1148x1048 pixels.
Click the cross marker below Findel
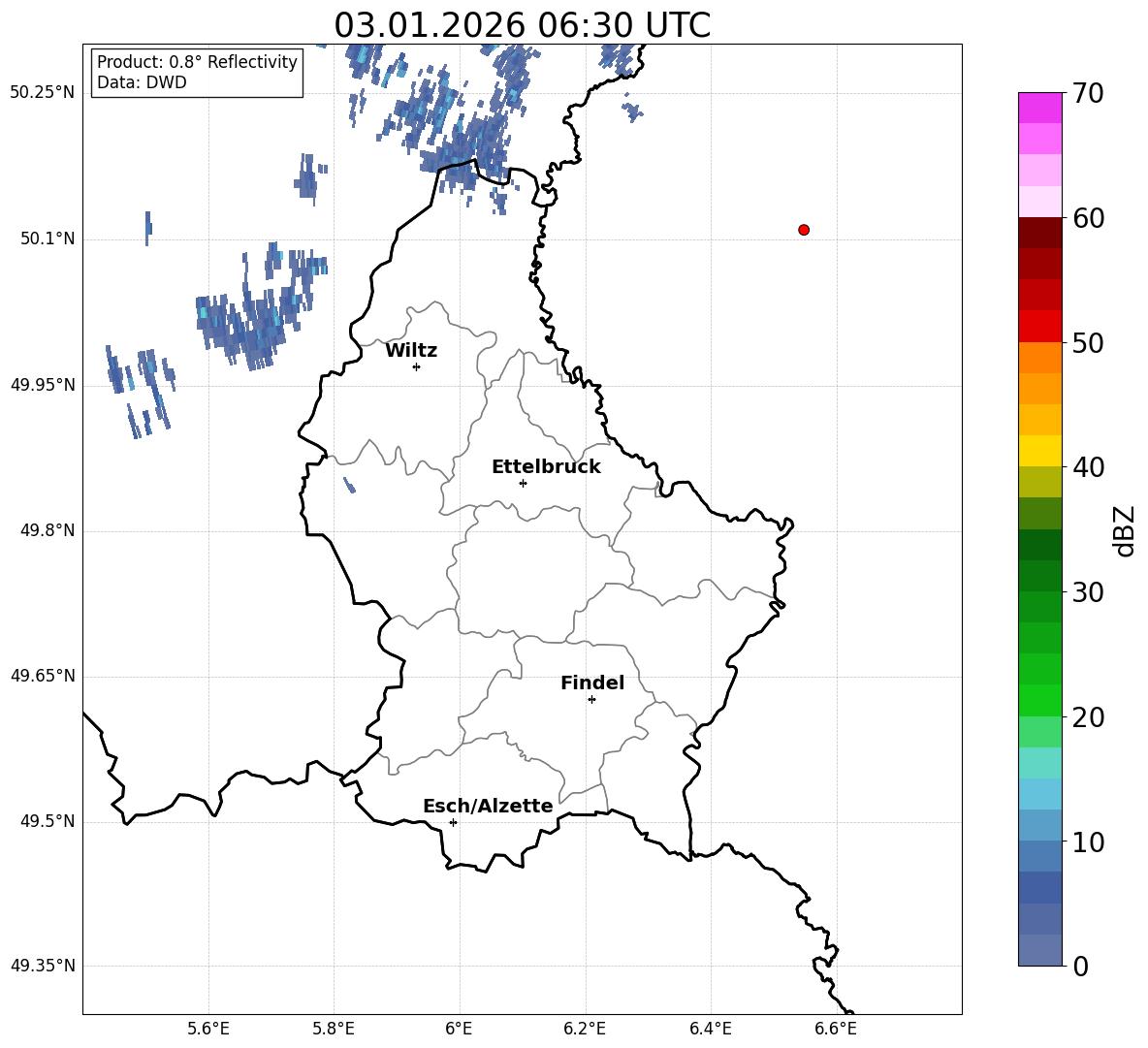(591, 700)
